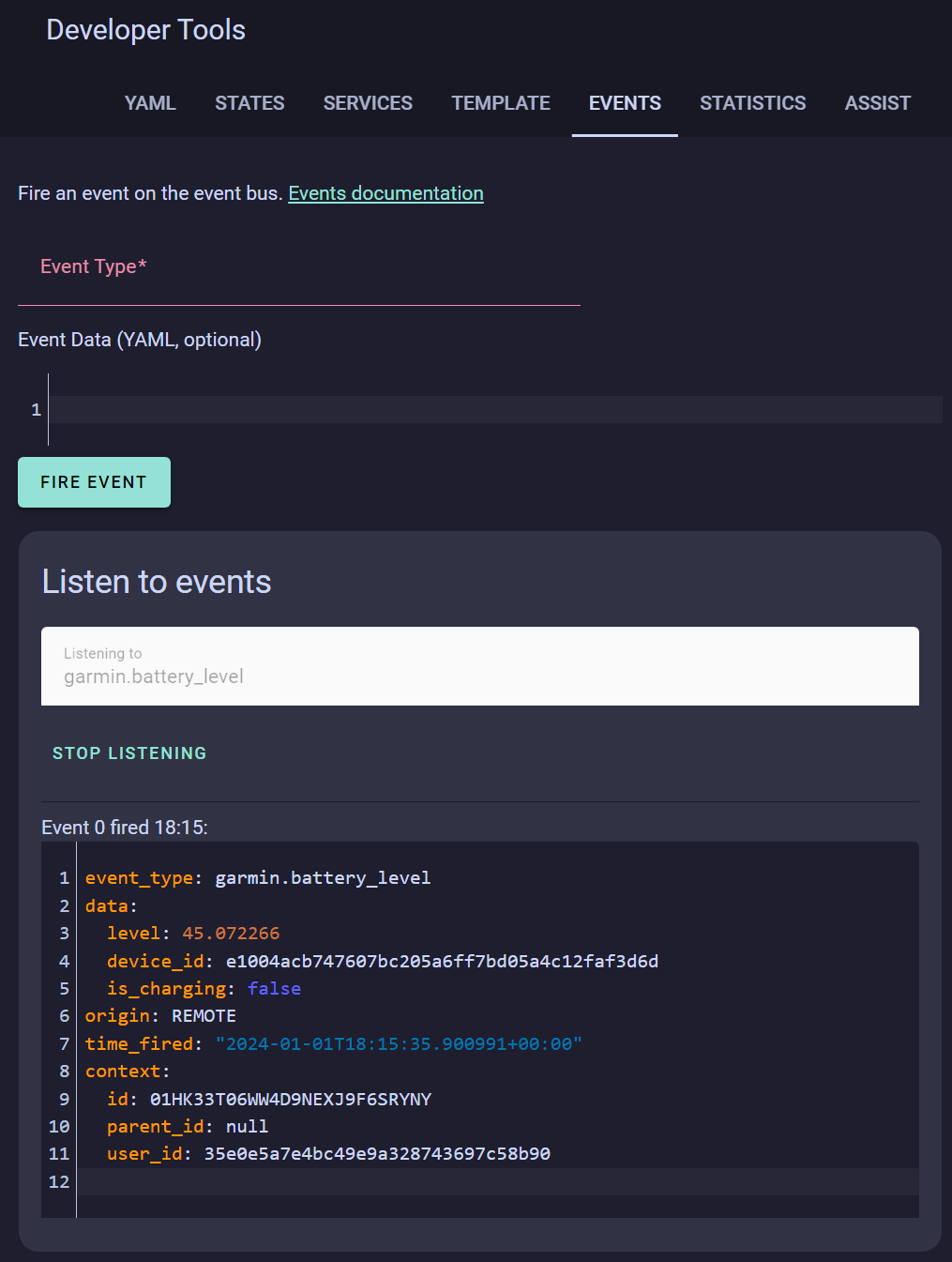This screenshot has width=952, height=1262.
Task: Click inside the Event Data YAML editor
Action: click(x=495, y=410)
